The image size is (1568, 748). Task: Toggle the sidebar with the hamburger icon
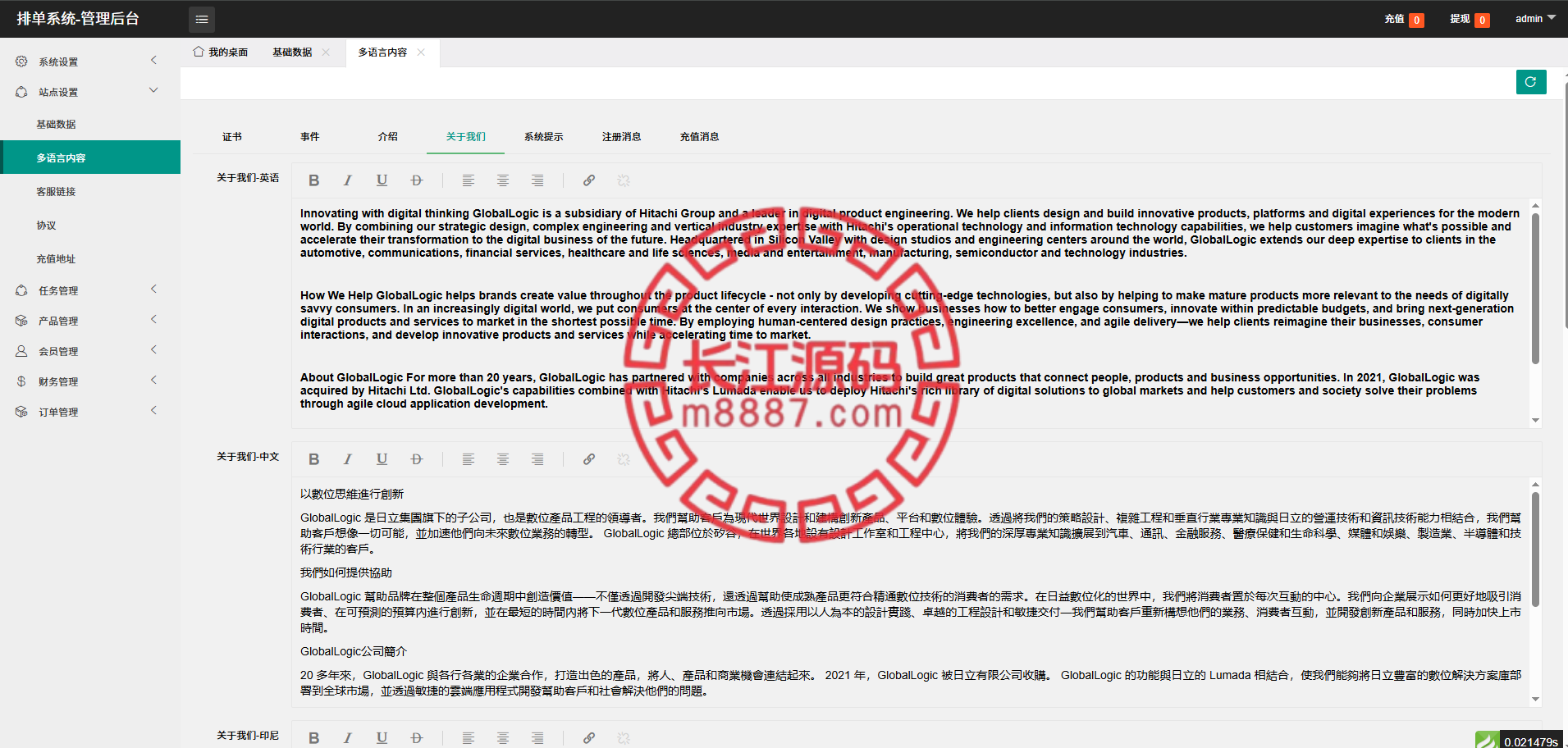coord(202,19)
